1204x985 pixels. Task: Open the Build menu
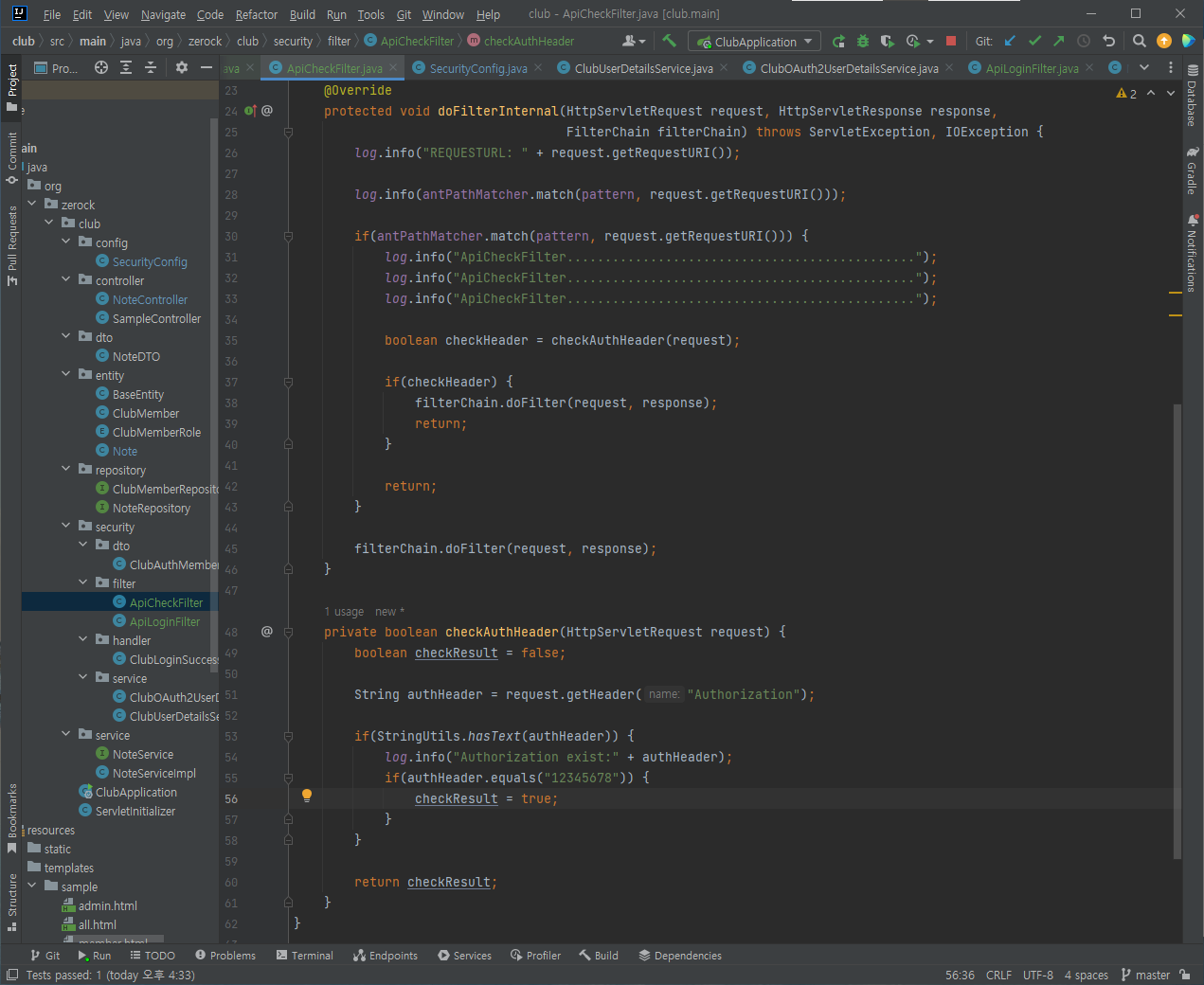click(302, 14)
